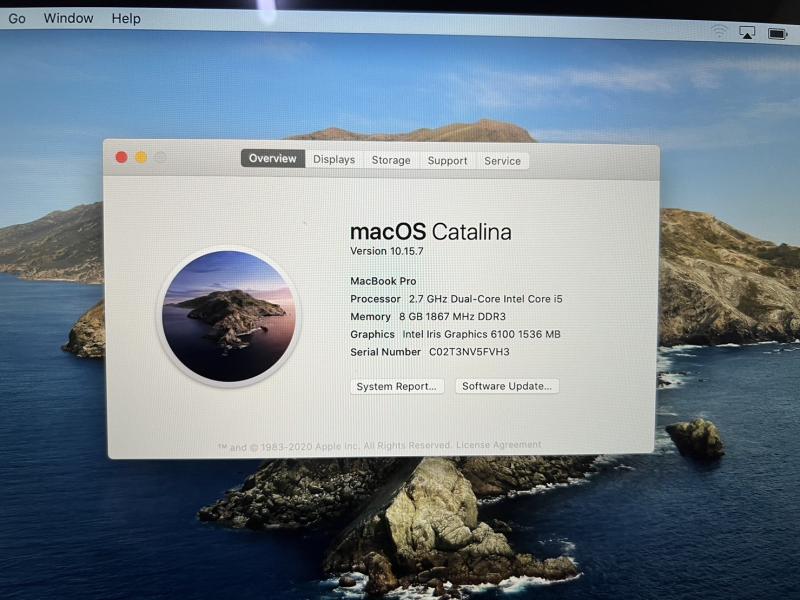Select the Overview tab
The width and height of the screenshot is (800, 600).
click(272, 159)
